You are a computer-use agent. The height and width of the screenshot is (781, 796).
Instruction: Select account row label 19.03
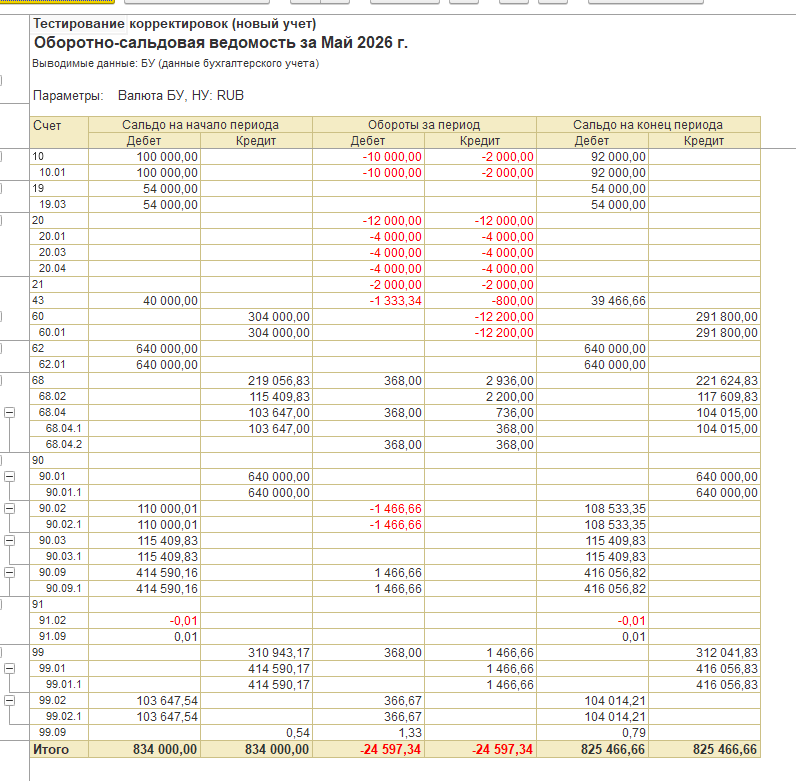(52, 204)
